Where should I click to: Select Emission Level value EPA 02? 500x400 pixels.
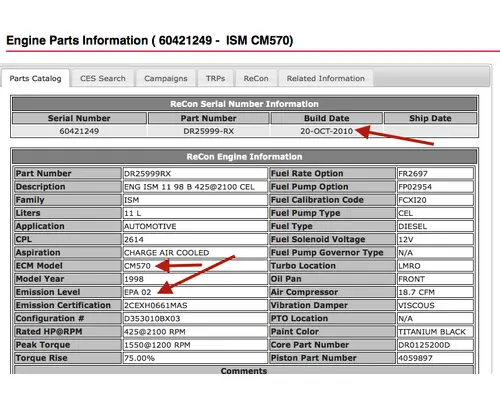(195, 292)
